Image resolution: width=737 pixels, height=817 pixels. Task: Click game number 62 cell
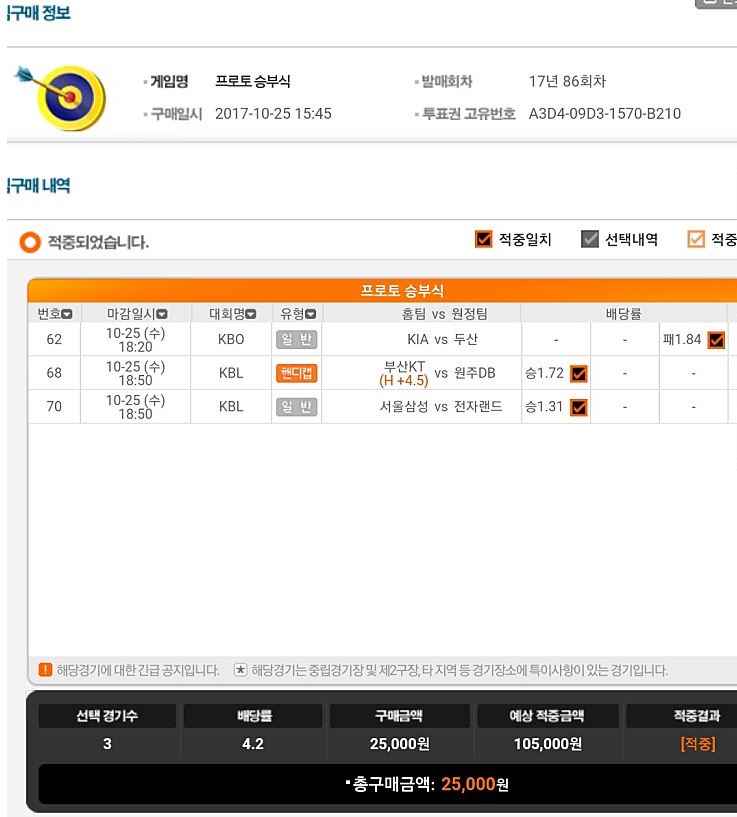pos(54,339)
